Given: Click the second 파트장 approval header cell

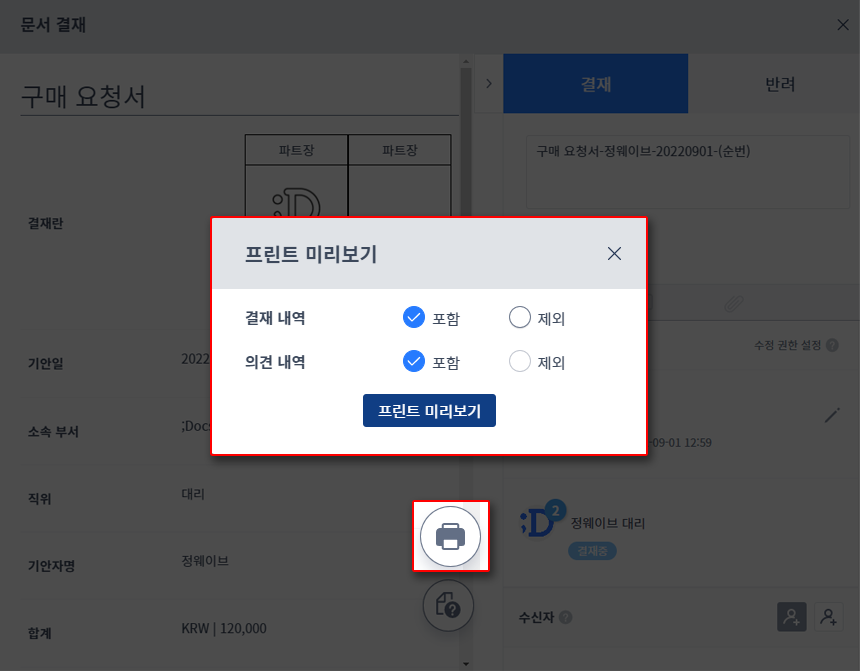Looking at the screenshot, I should 400,150.
